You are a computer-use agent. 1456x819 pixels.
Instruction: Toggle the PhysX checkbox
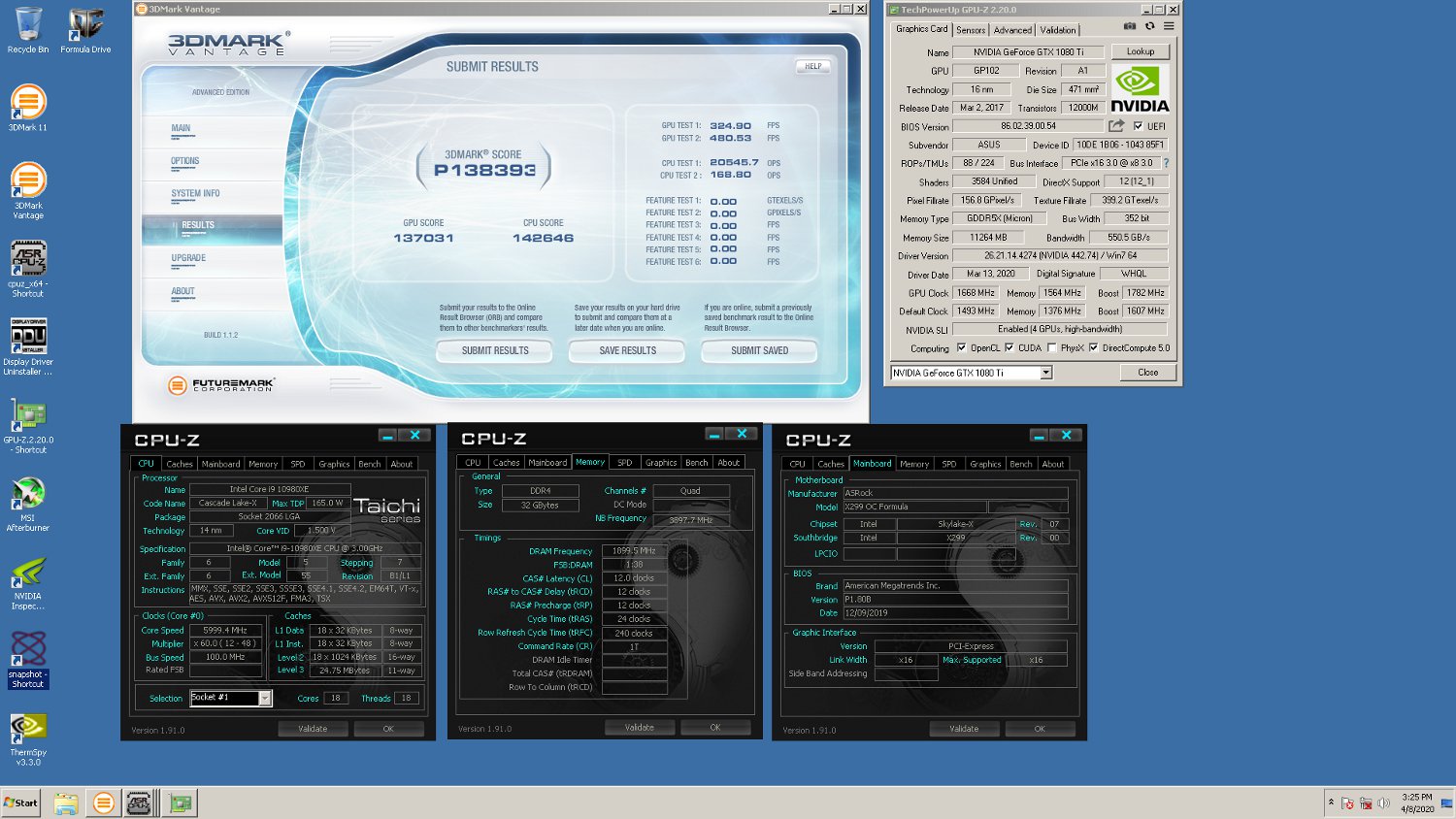tap(1051, 347)
